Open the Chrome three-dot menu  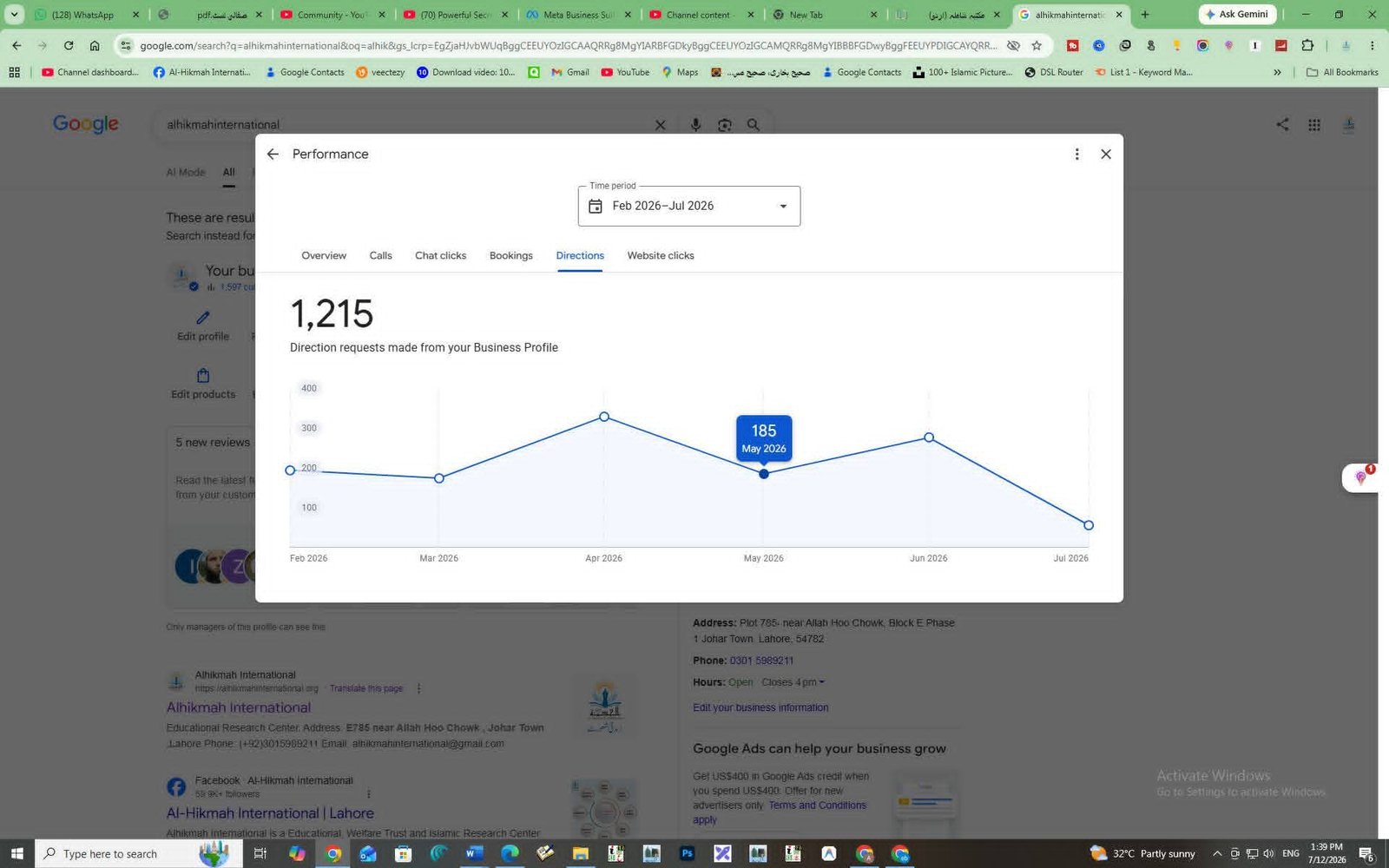point(1373,45)
